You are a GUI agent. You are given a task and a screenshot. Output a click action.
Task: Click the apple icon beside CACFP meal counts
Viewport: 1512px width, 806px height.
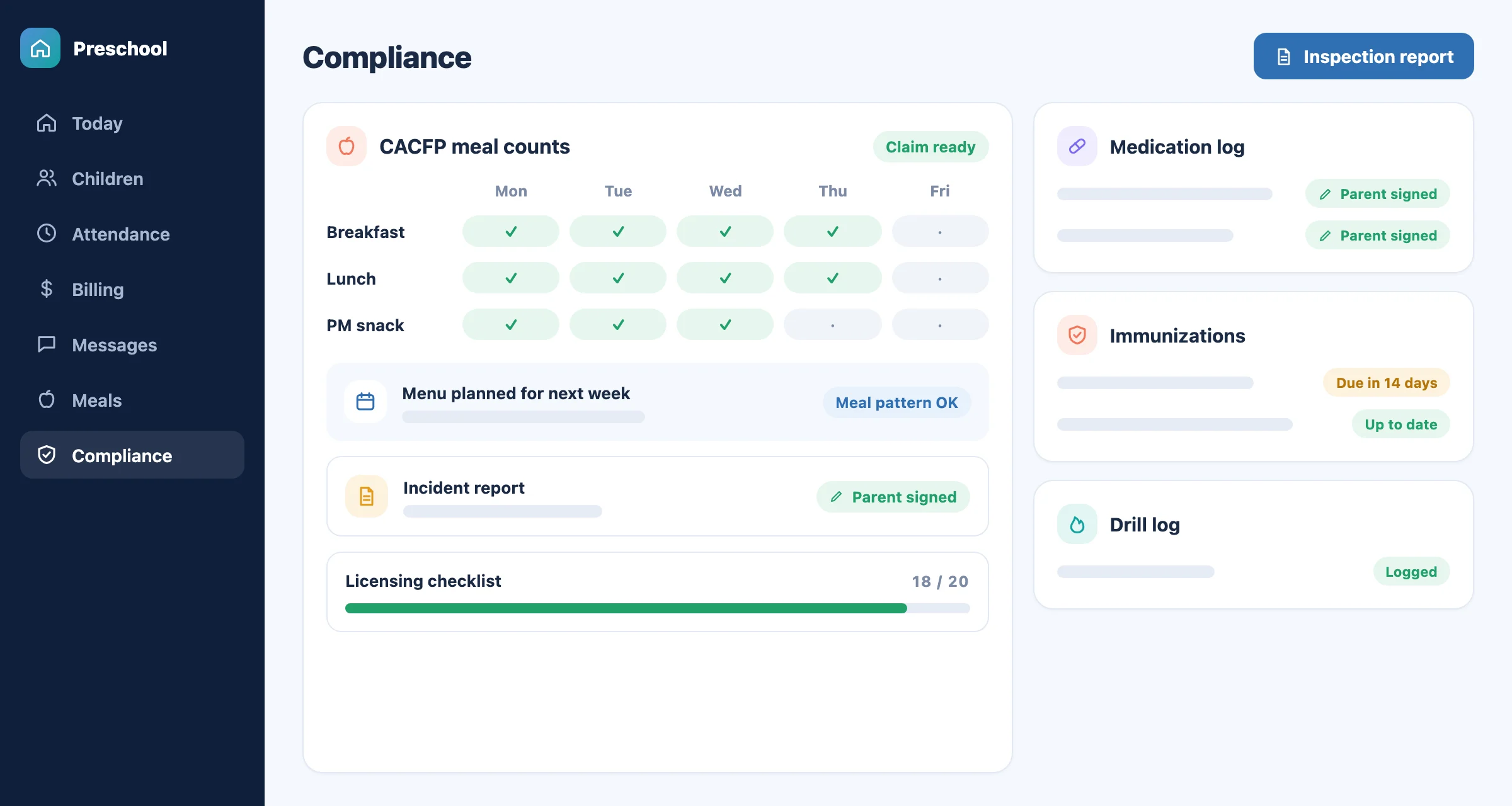[346, 146]
